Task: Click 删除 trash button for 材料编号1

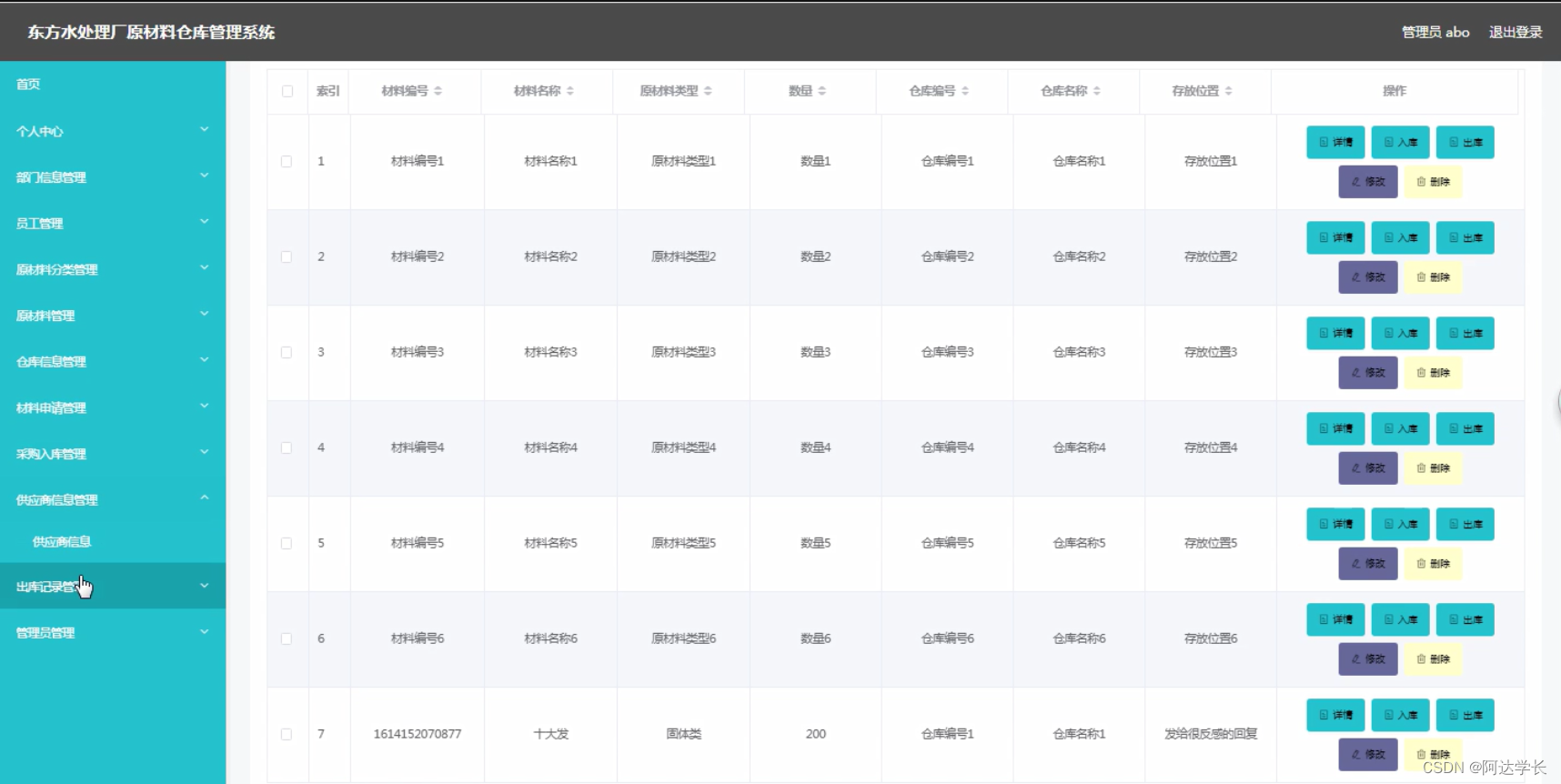Action: (1433, 182)
